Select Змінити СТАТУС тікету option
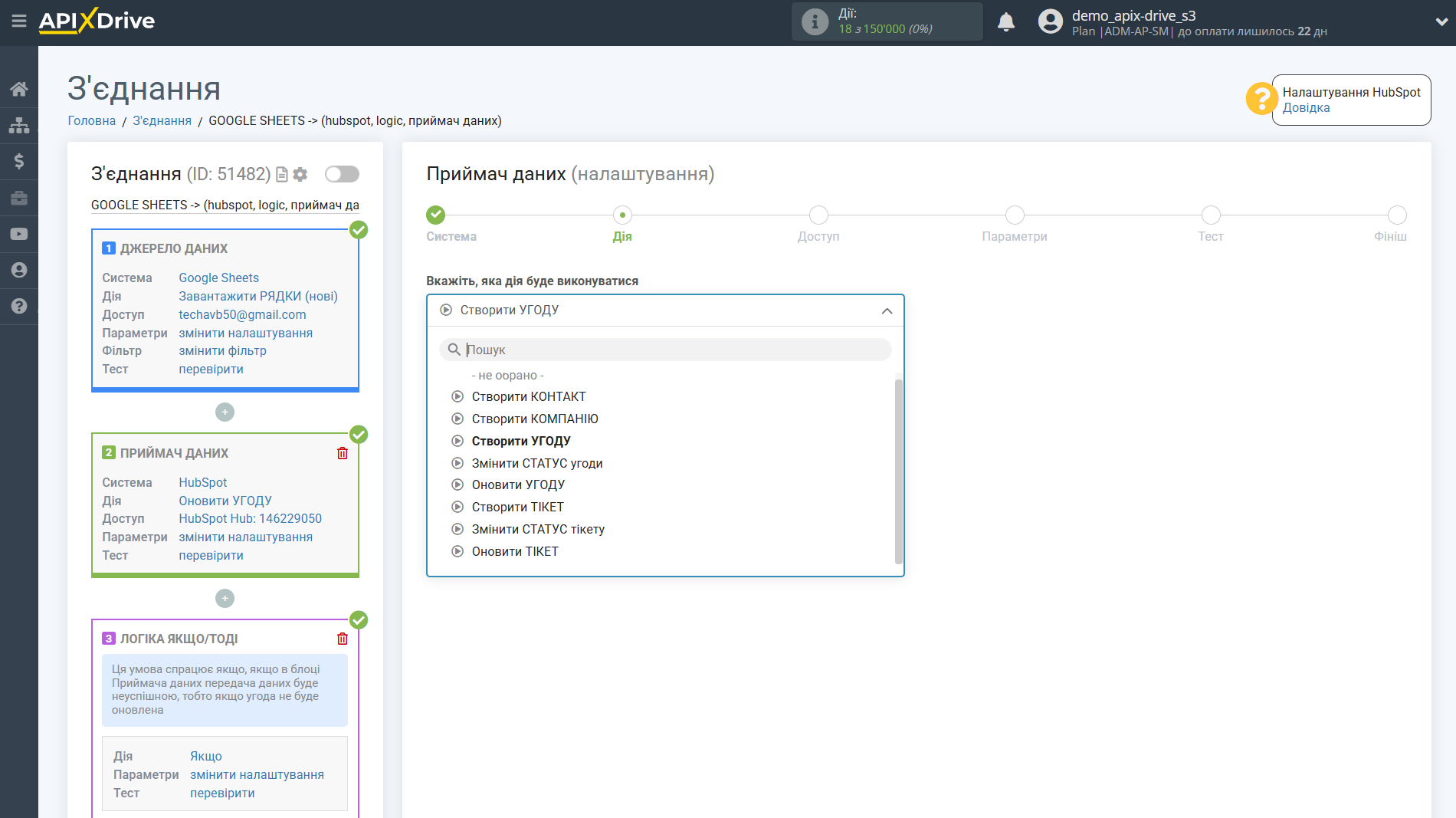This screenshot has height=818, width=1456. 538,530
